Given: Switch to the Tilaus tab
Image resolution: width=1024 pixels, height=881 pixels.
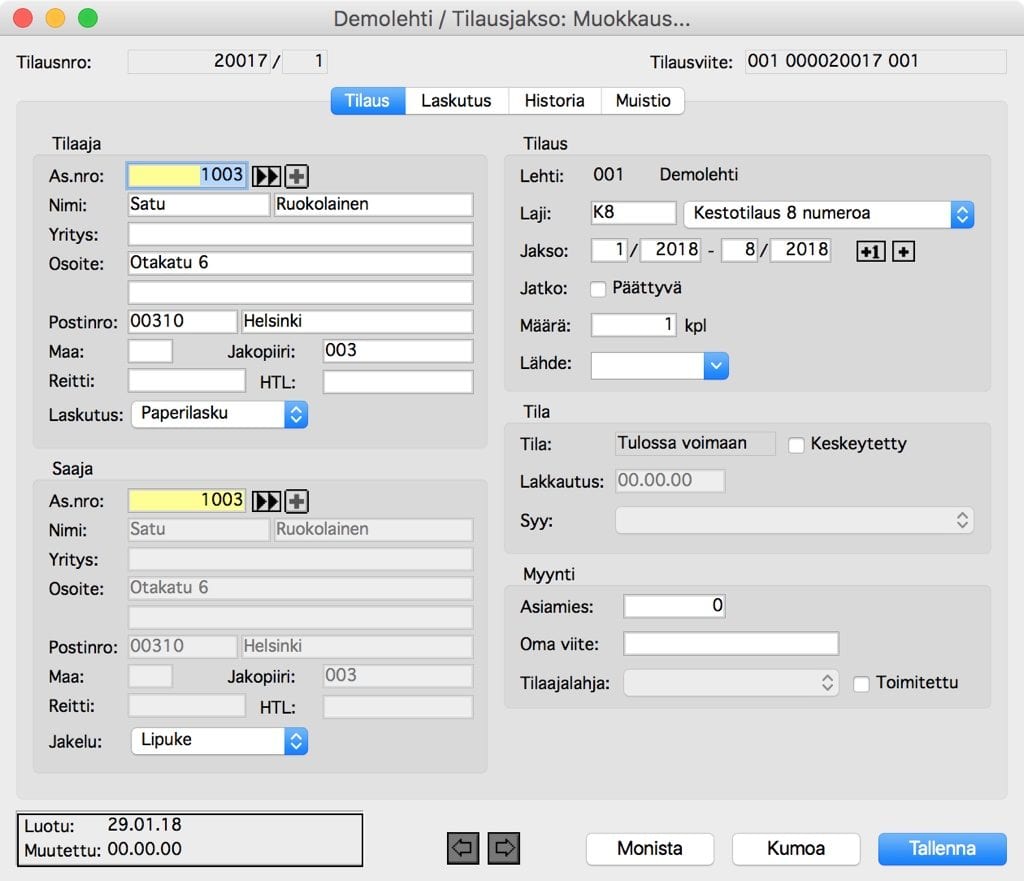Looking at the screenshot, I should 368,101.
